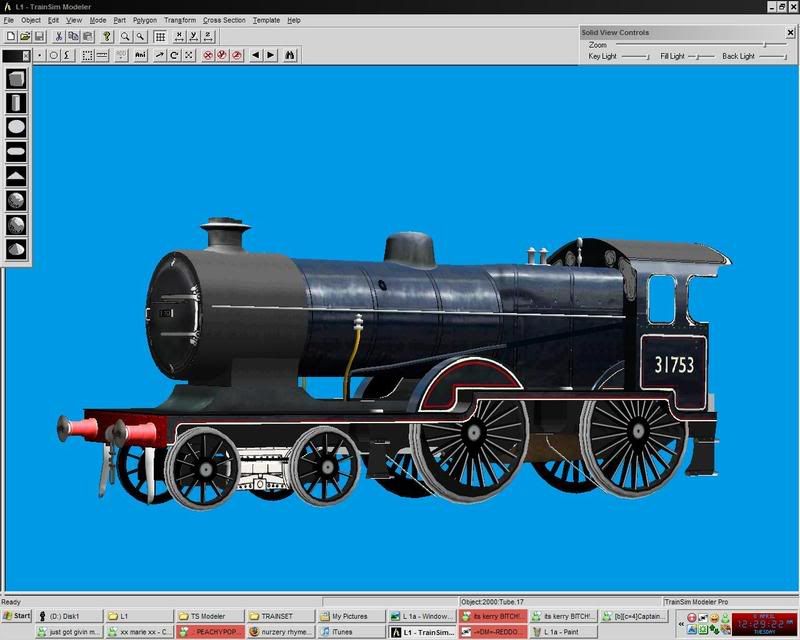Click the right arrow next button
The height and width of the screenshot is (640, 800).
270,55
